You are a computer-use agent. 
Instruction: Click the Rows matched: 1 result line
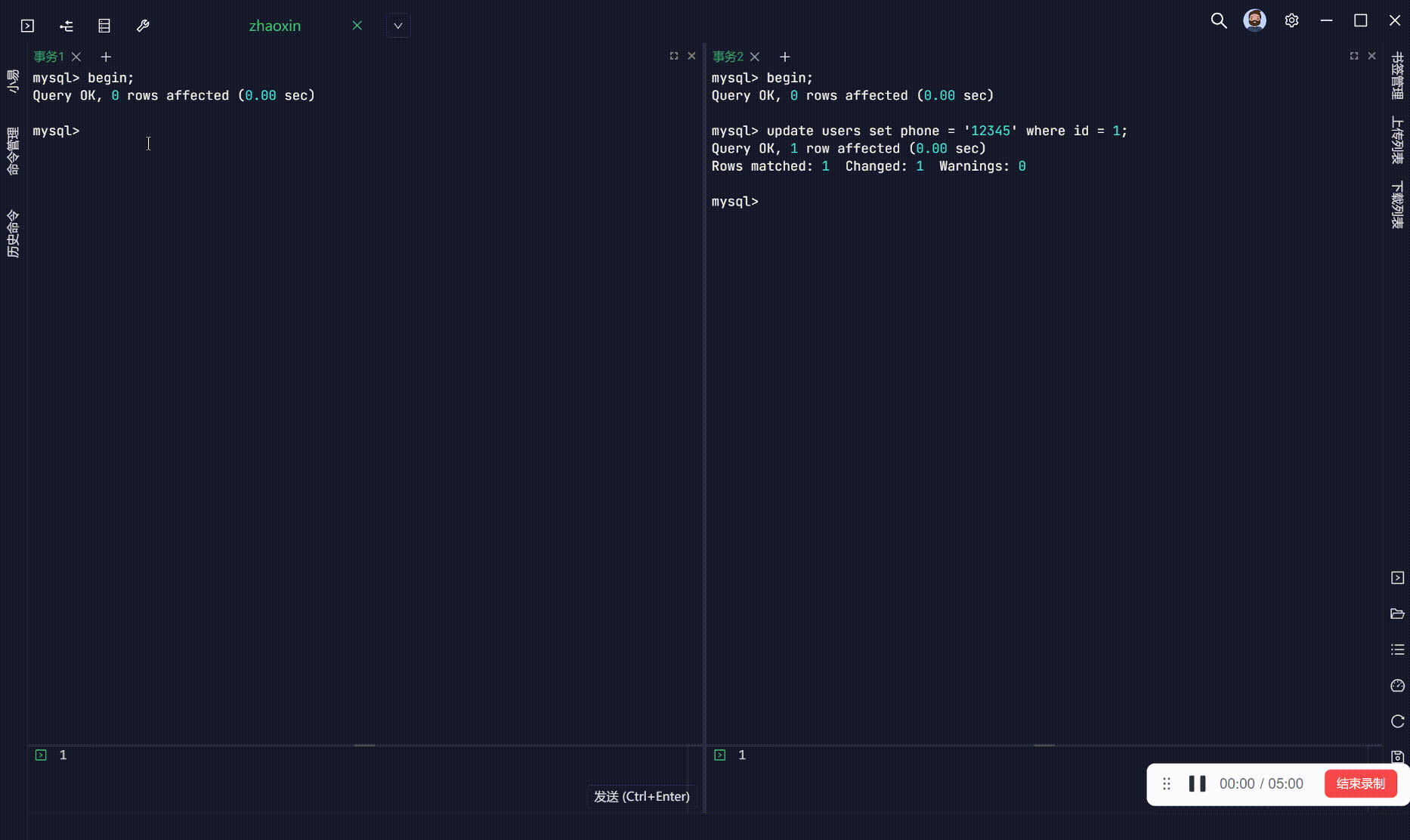(869, 166)
